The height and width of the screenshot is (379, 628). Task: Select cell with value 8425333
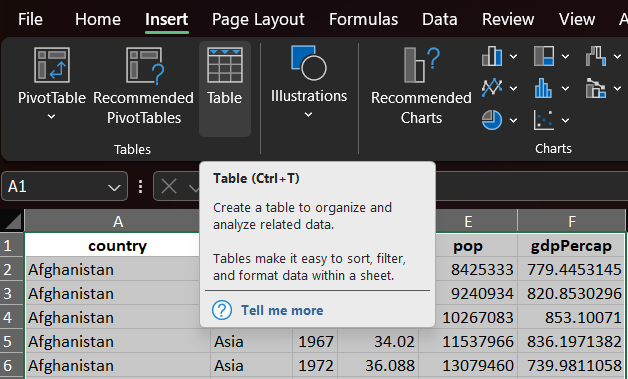[x=477, y=269]
